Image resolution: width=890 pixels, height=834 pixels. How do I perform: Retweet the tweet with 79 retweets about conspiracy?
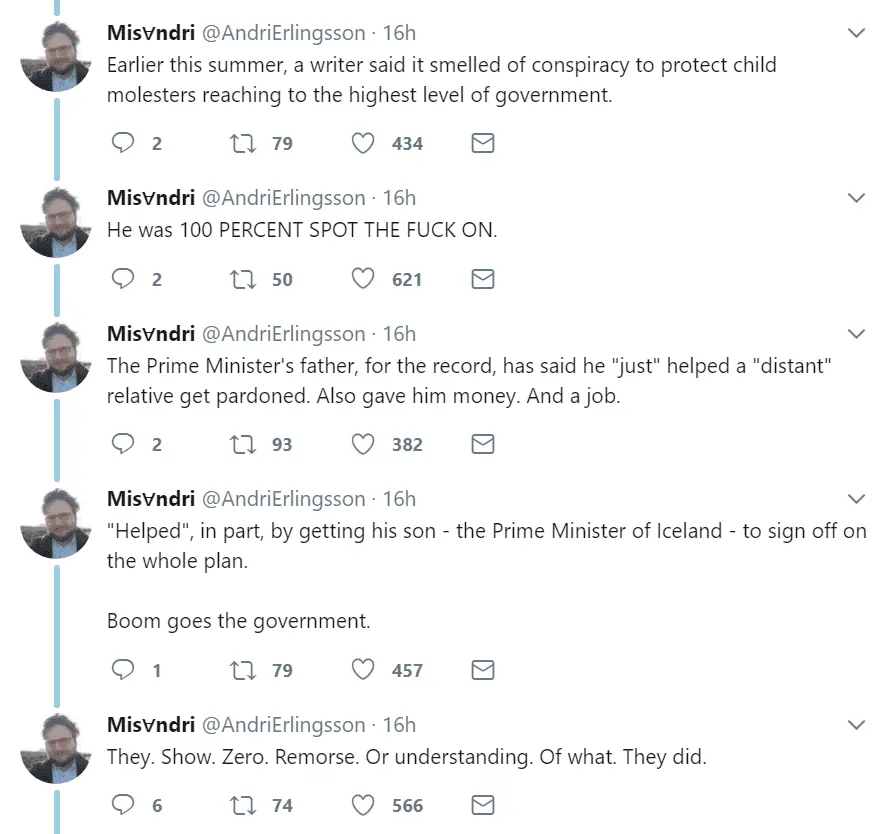[243, 144]
